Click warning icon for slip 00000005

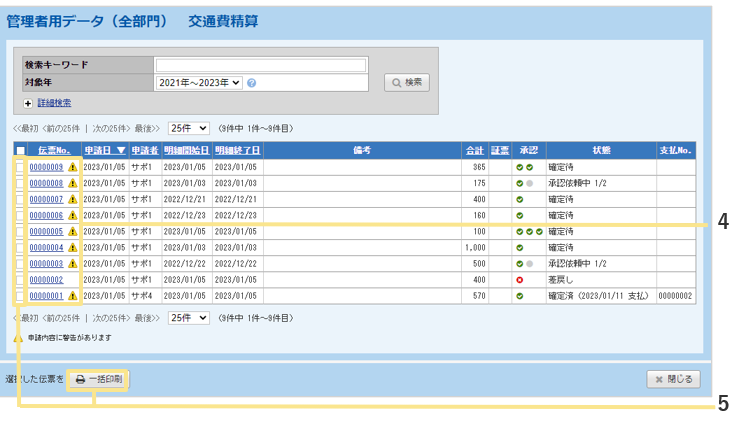[72, 232]
